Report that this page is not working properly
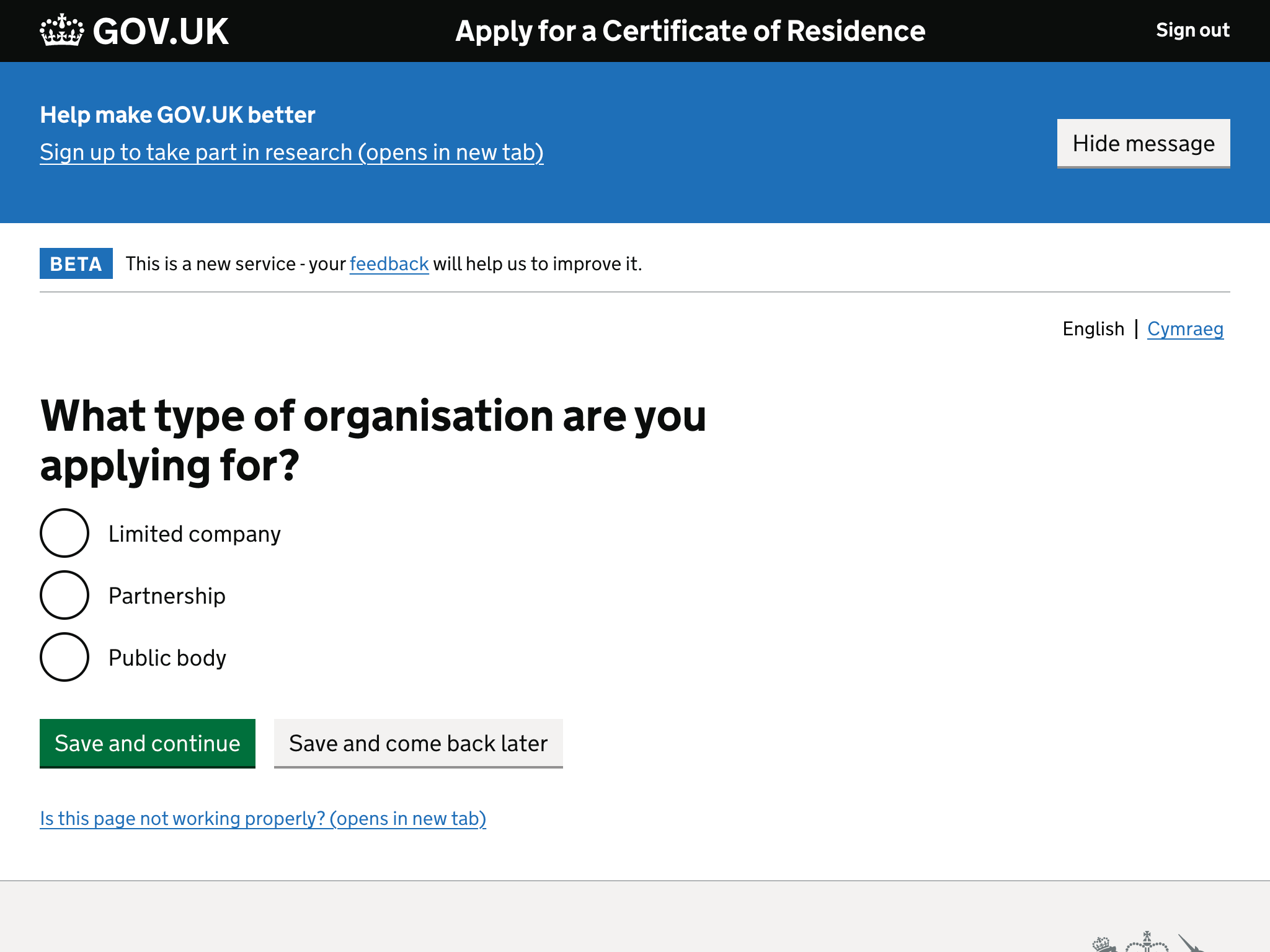 tap(263, 818)
